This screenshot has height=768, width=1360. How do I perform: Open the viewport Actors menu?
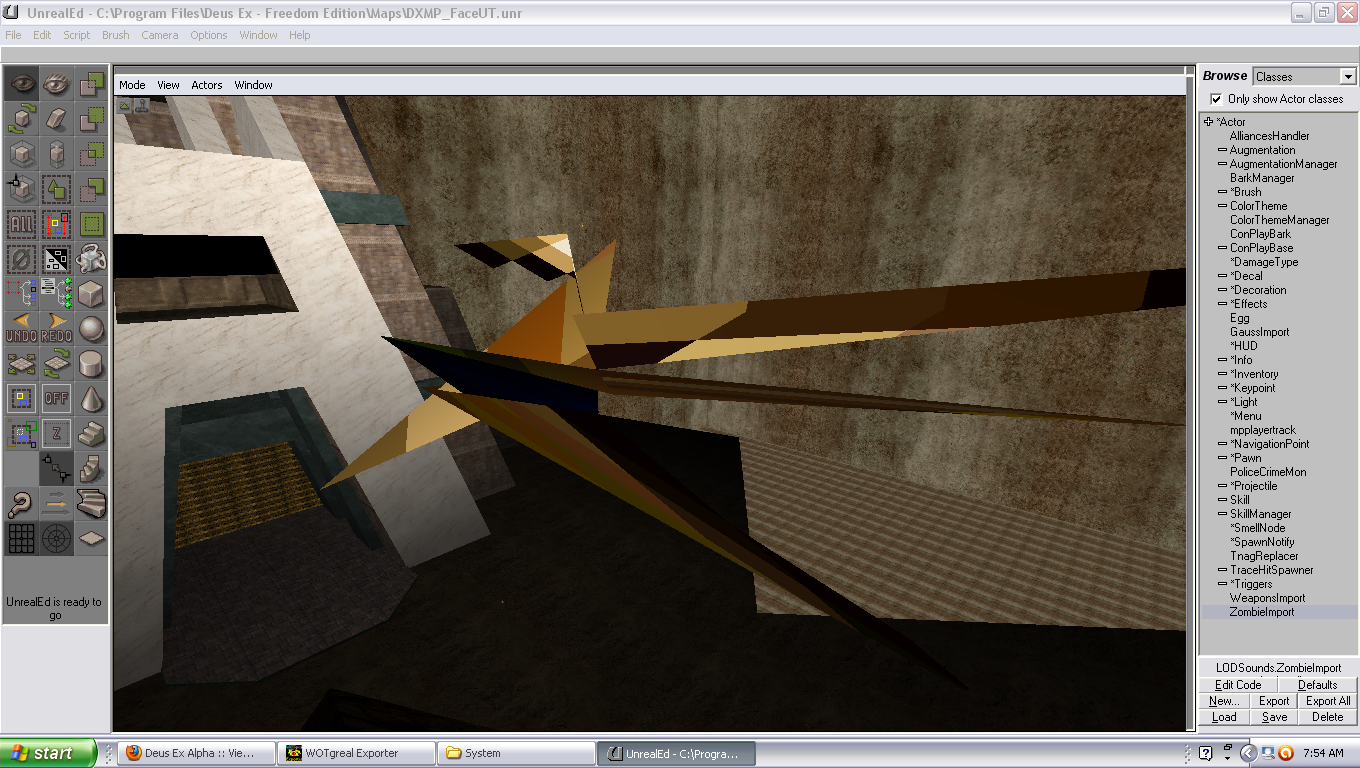click(207, 85)
